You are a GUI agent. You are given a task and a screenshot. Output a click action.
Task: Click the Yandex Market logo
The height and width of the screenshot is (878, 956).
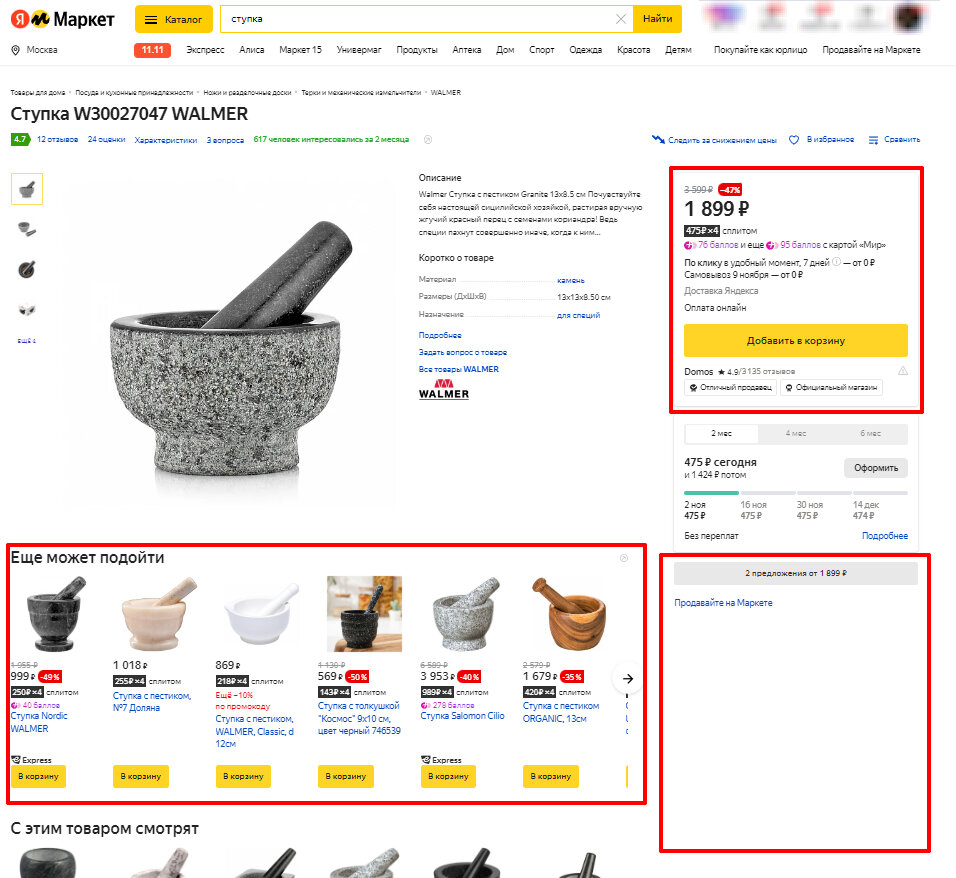pos(62,20)
